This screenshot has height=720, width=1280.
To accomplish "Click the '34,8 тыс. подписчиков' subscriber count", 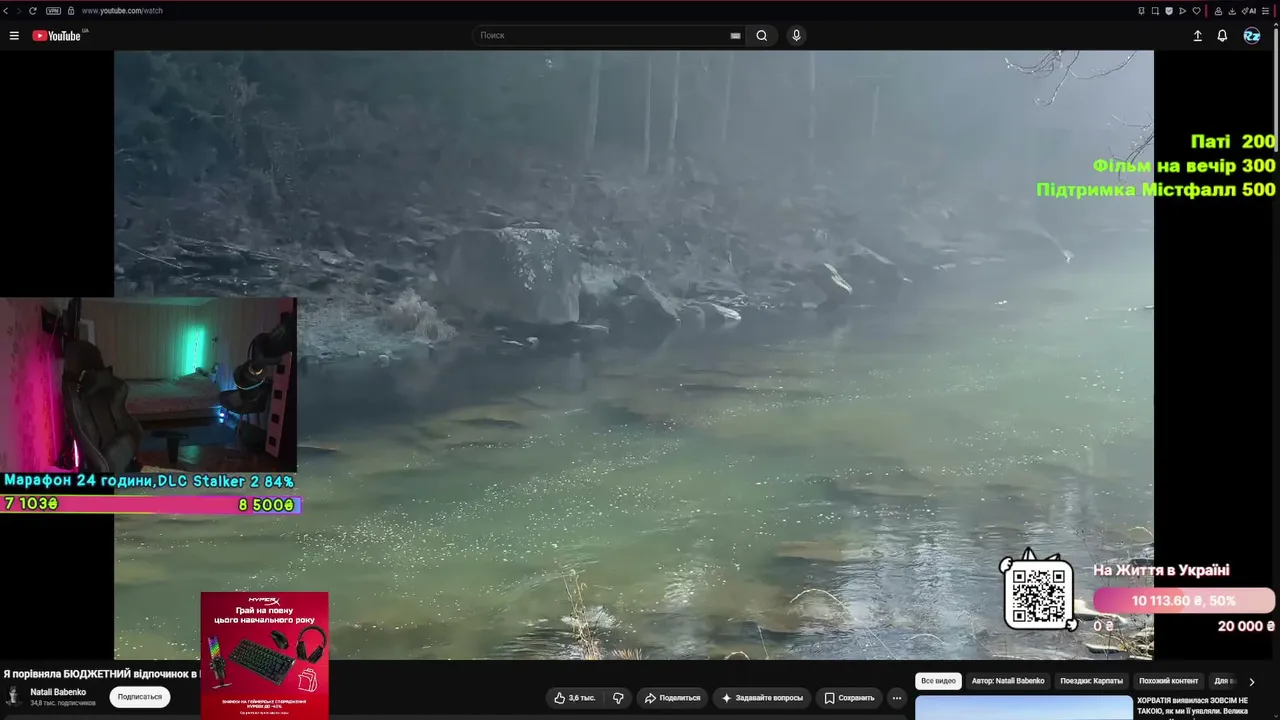I will (x=63, y=703).
